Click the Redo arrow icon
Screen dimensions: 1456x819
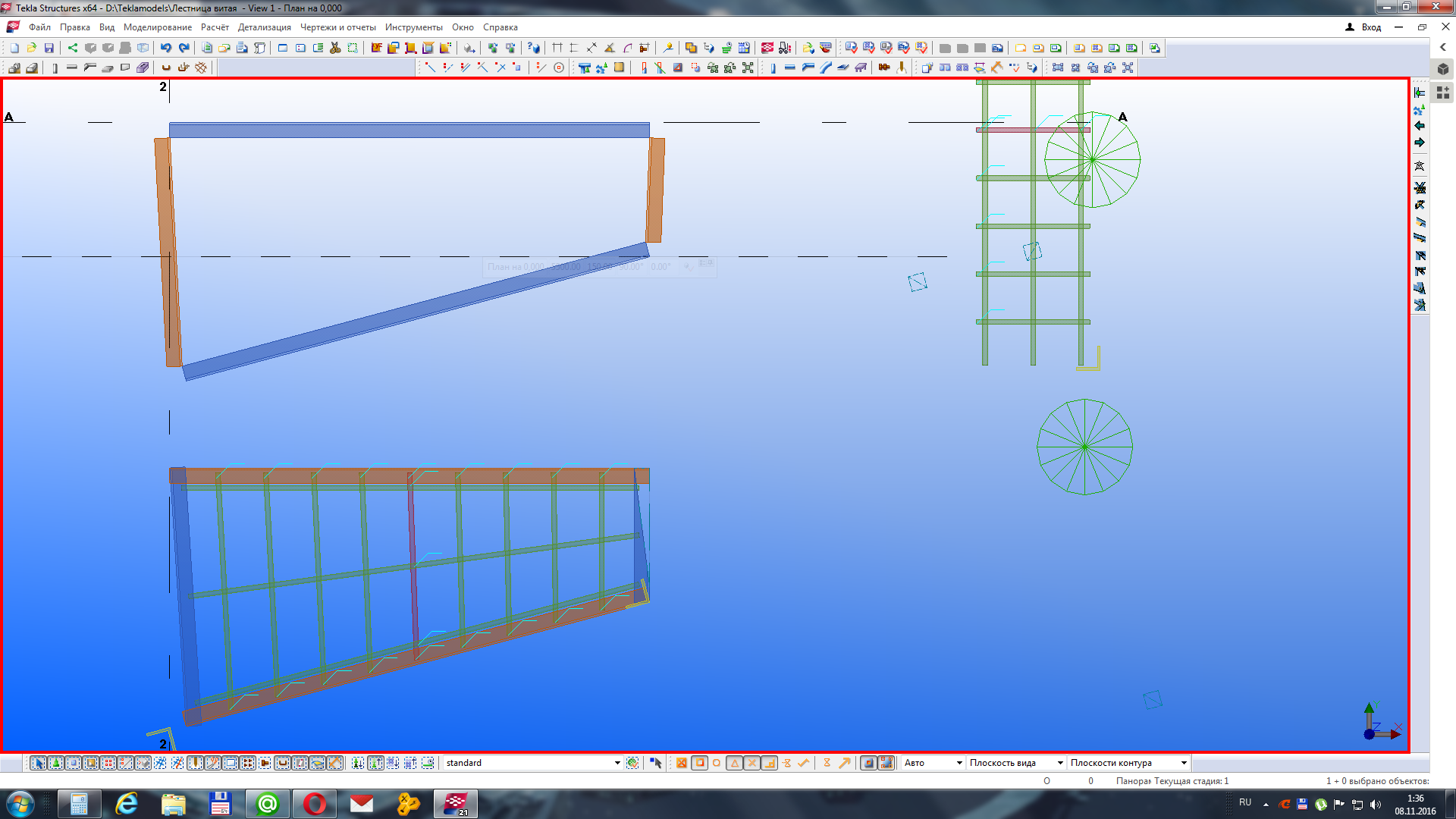click(184, 48)
